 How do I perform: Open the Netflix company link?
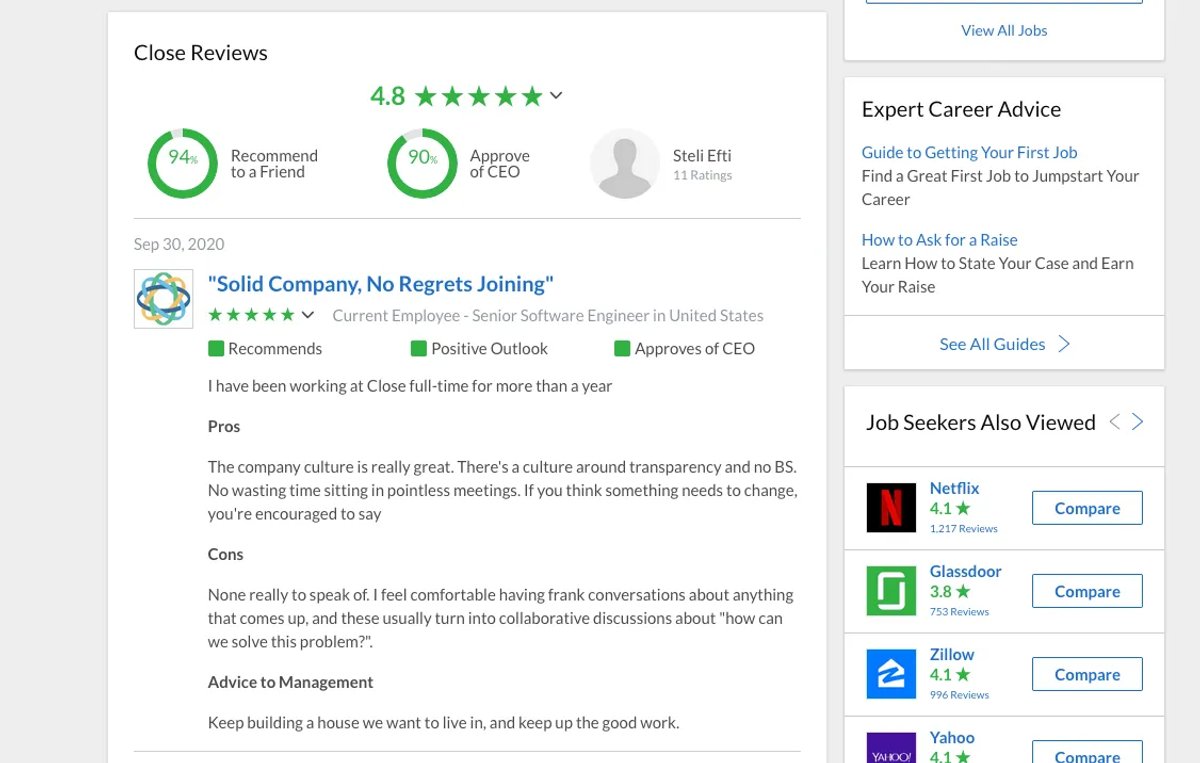[954, 488]
